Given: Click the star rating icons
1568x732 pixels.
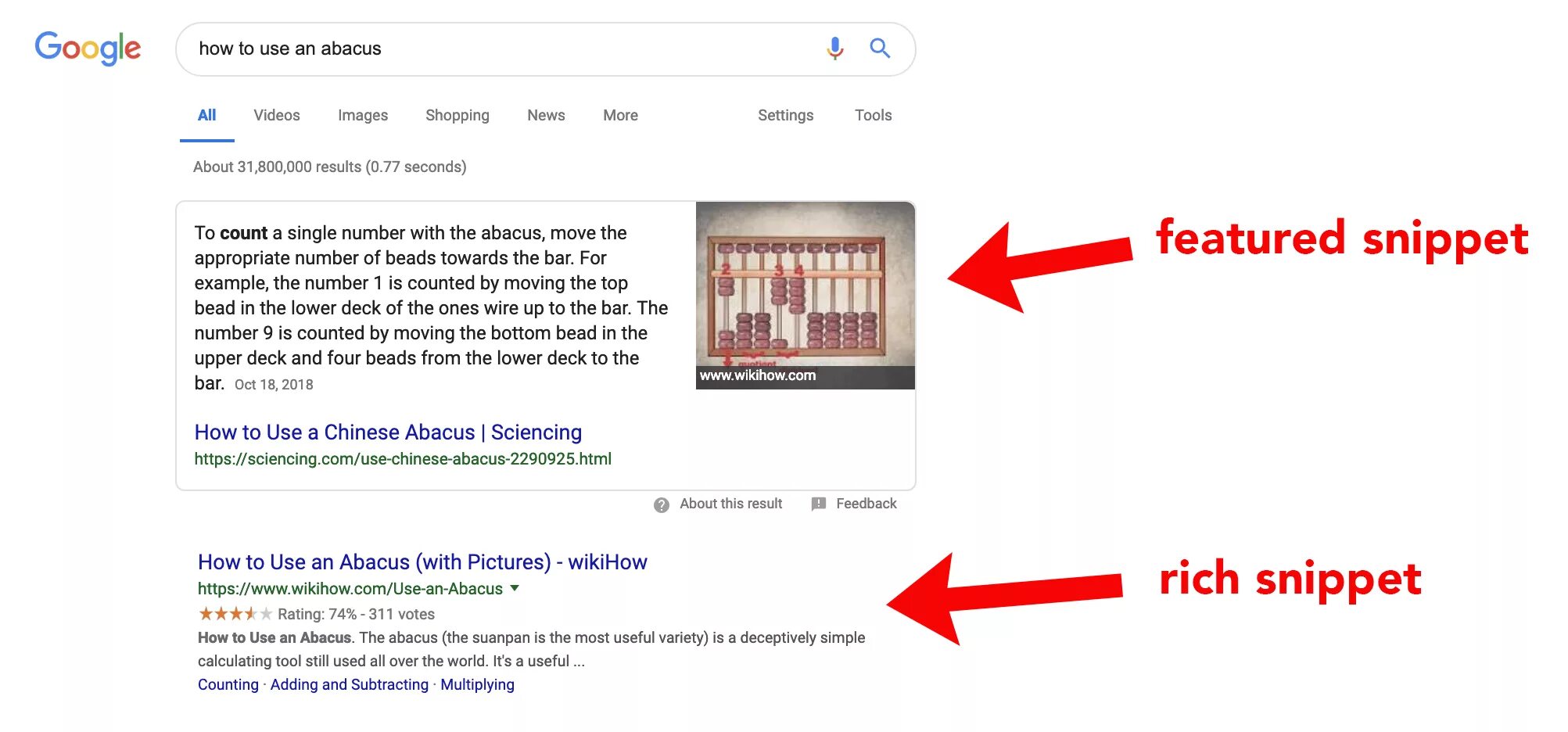Looking at the screenshot, I should [x=235, y=614].
